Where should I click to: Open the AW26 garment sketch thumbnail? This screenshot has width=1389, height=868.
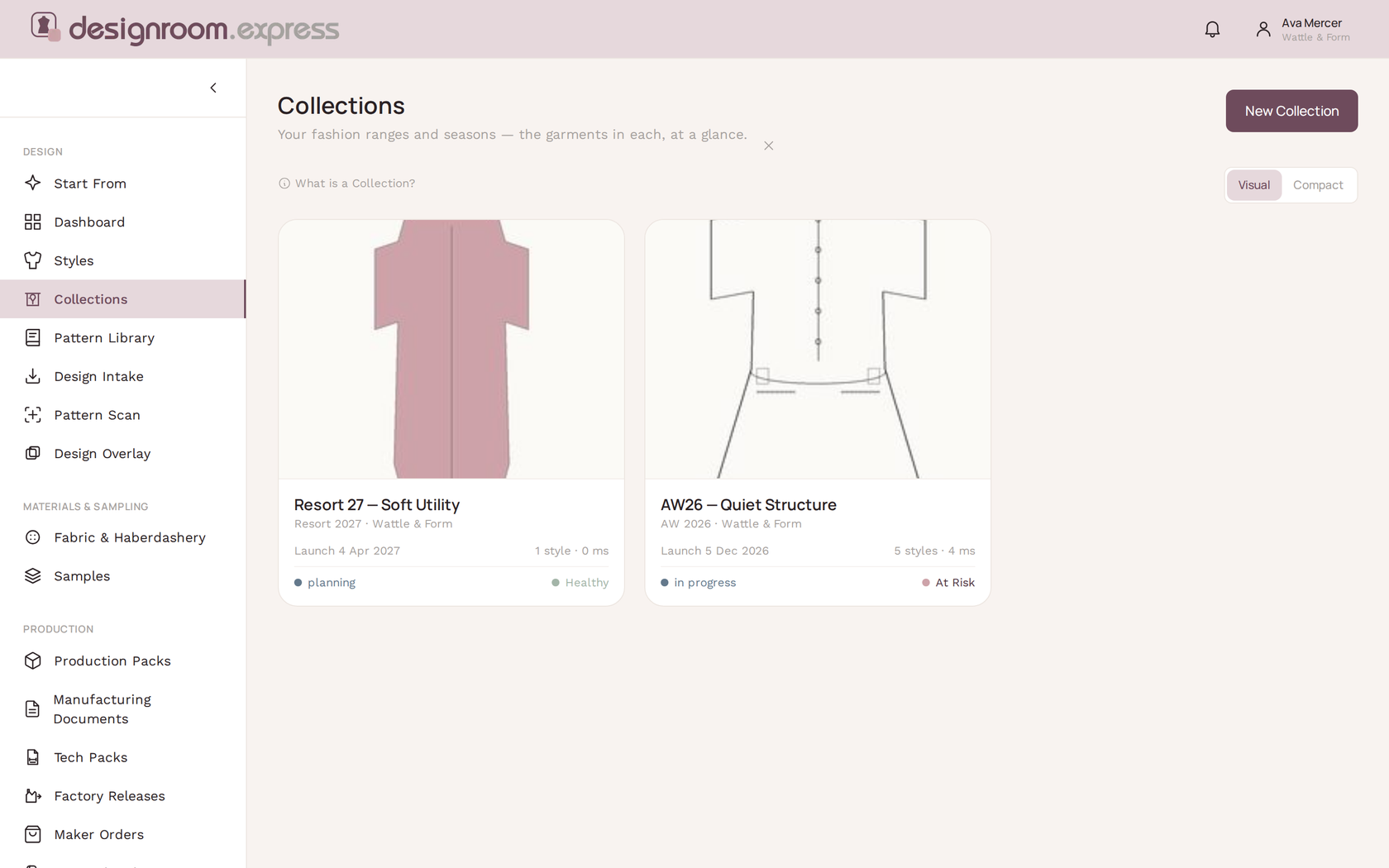coord(818,349)
